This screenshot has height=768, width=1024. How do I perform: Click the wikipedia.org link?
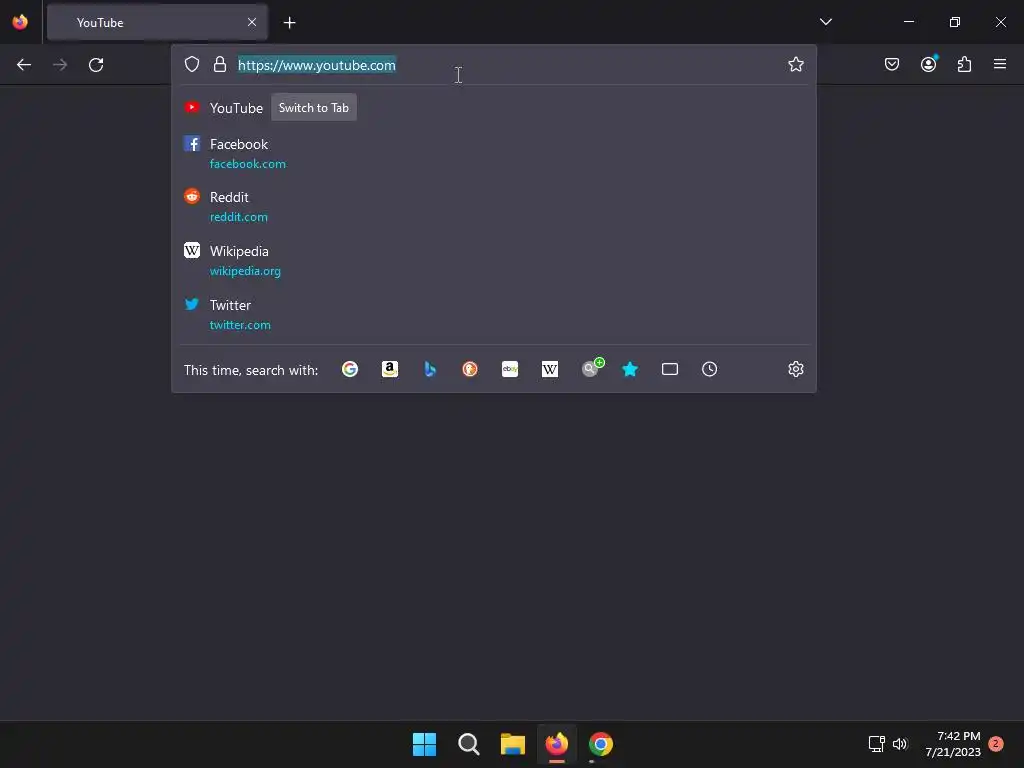pyautogui.click(x=245, y=271)
